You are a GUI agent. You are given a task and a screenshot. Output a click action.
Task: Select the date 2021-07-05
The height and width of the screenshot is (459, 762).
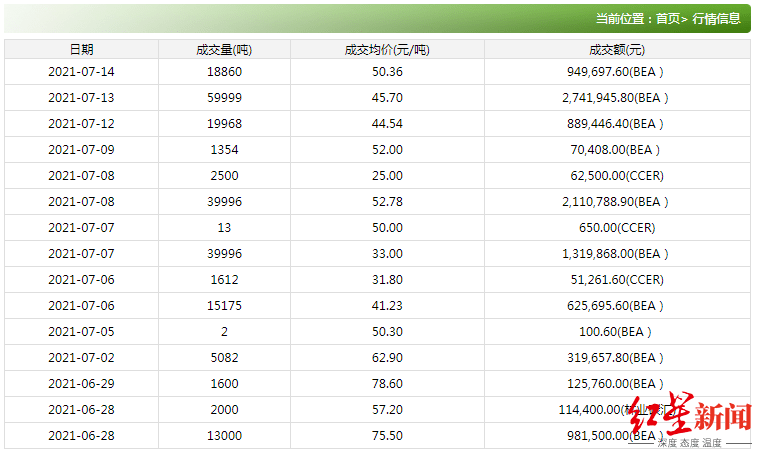(x=81, y=332)
